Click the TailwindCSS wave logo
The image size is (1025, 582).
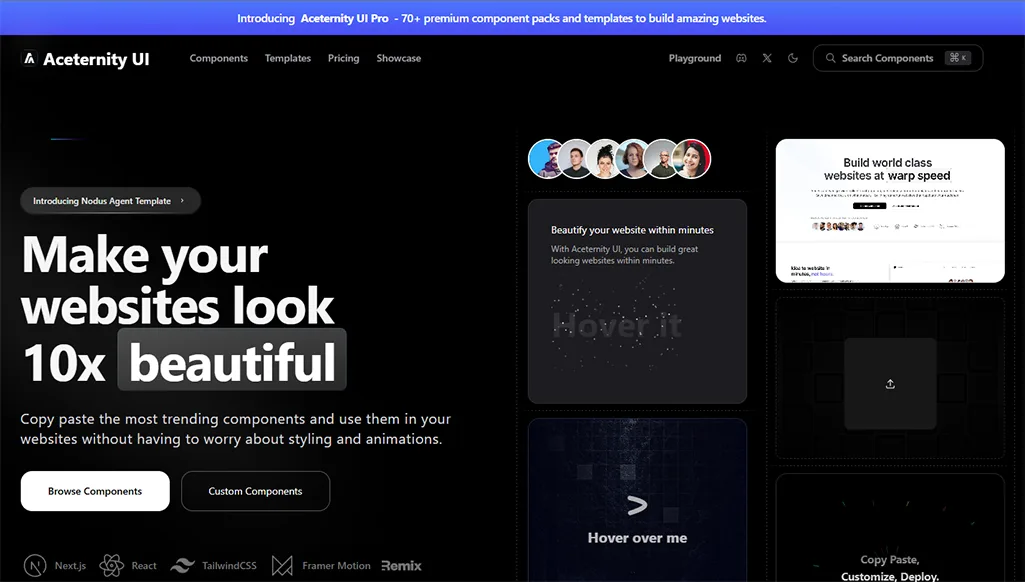coord(182,566)
